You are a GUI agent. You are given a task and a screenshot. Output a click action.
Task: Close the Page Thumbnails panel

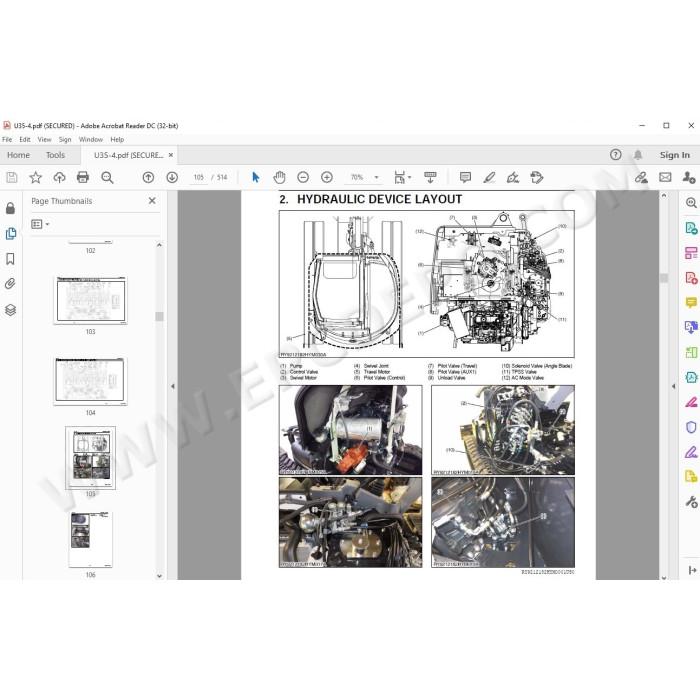tap(152, 201)
